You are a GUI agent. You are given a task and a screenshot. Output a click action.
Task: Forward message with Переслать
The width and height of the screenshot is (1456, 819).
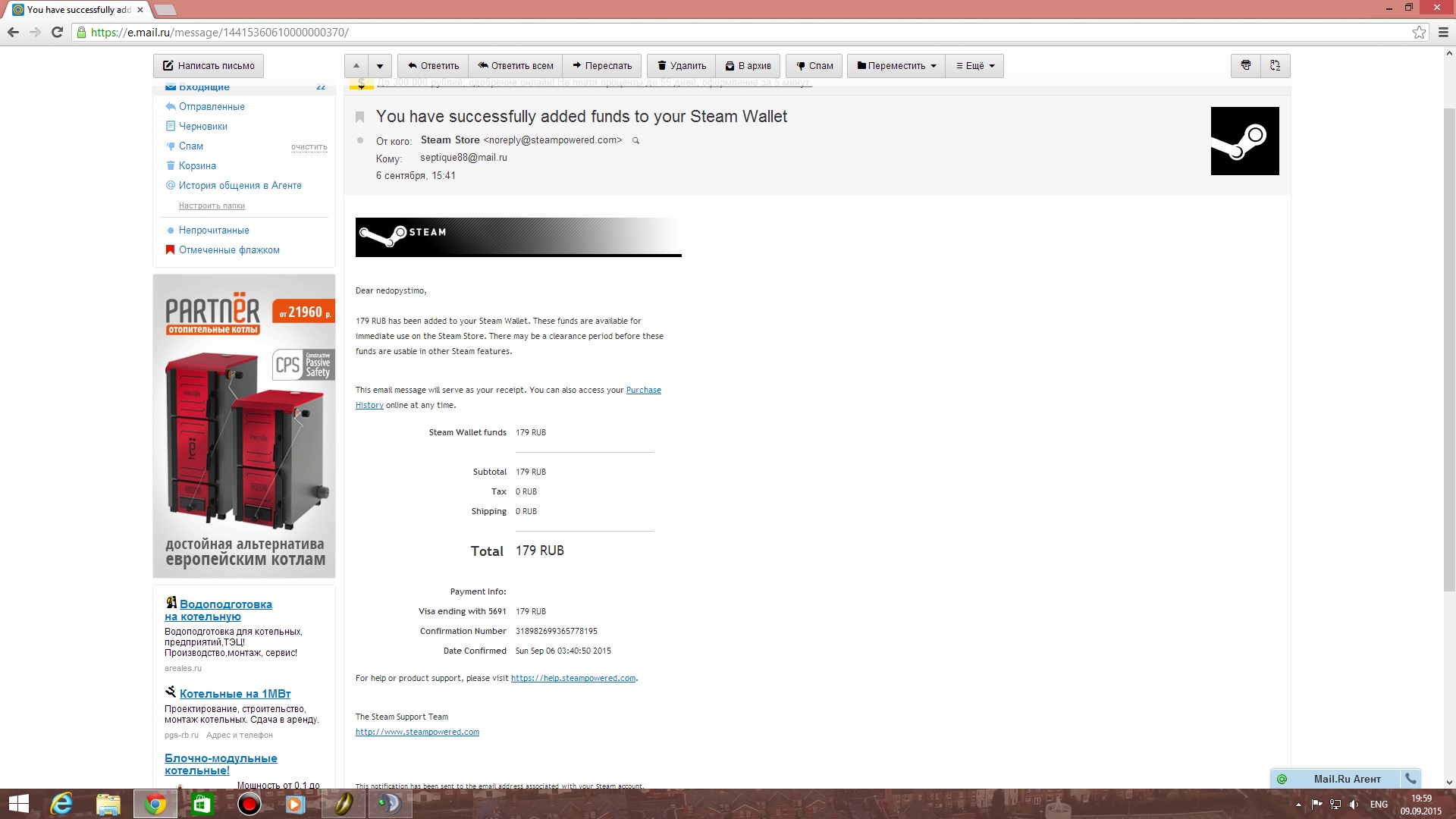(x=602, y=66)
